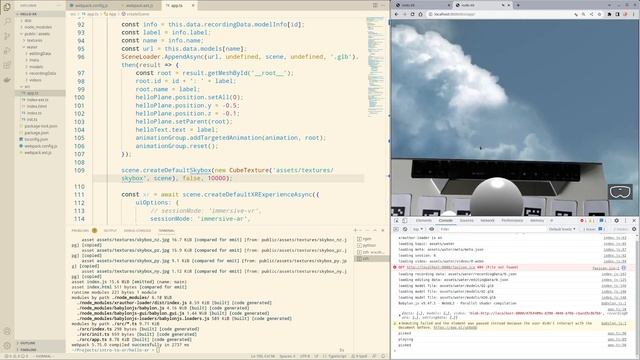Open the Accounts icon in the activity bar
This screenshot has height=360, width=640.
(7, 331)
